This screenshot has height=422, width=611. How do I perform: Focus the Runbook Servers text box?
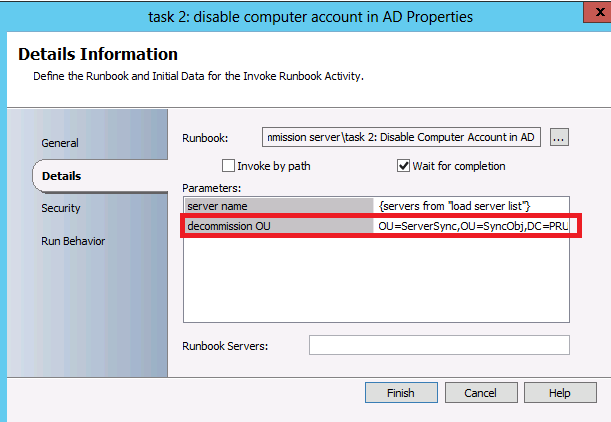[438, 345]
